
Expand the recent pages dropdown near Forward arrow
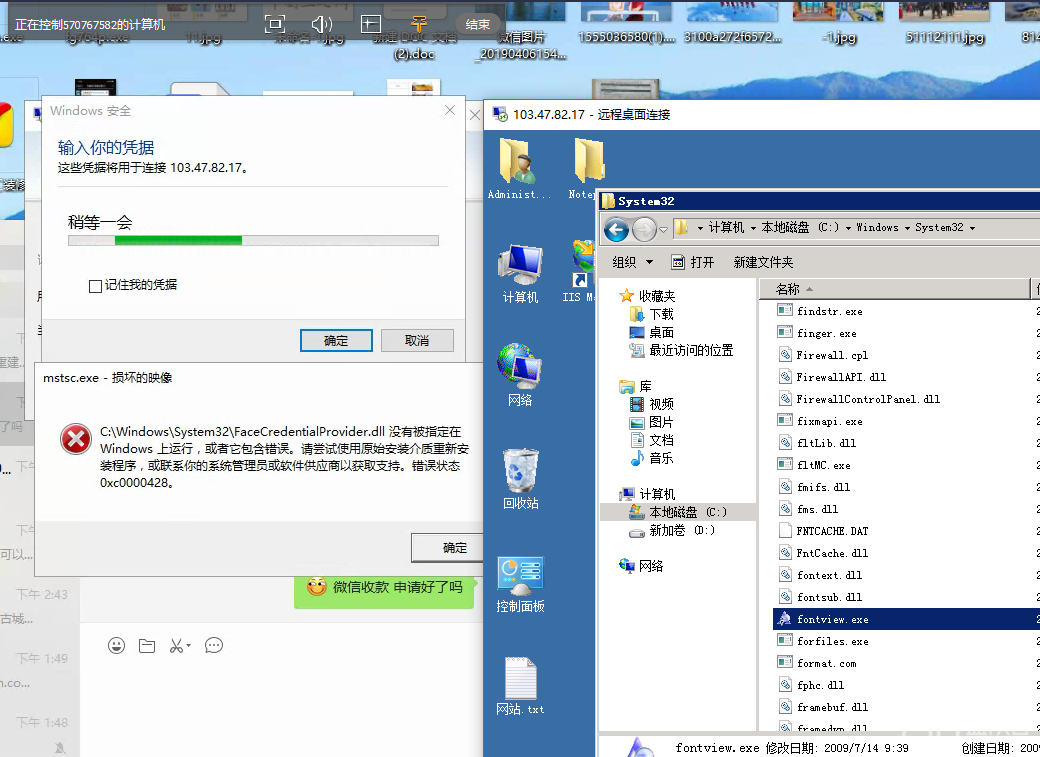[x=663, y=230]
